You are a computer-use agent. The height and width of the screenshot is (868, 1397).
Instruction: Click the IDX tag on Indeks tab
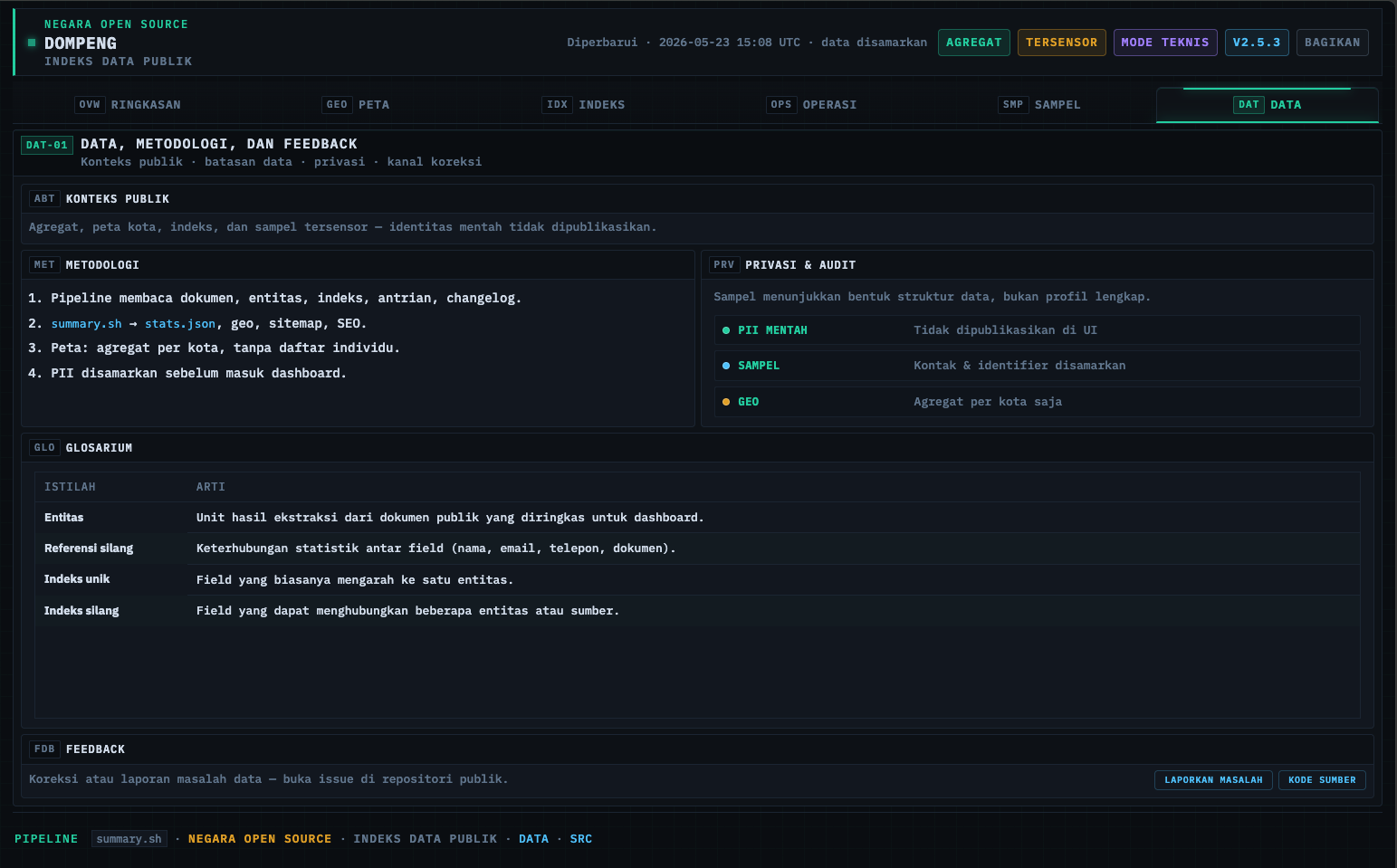[x=558, y=105]
